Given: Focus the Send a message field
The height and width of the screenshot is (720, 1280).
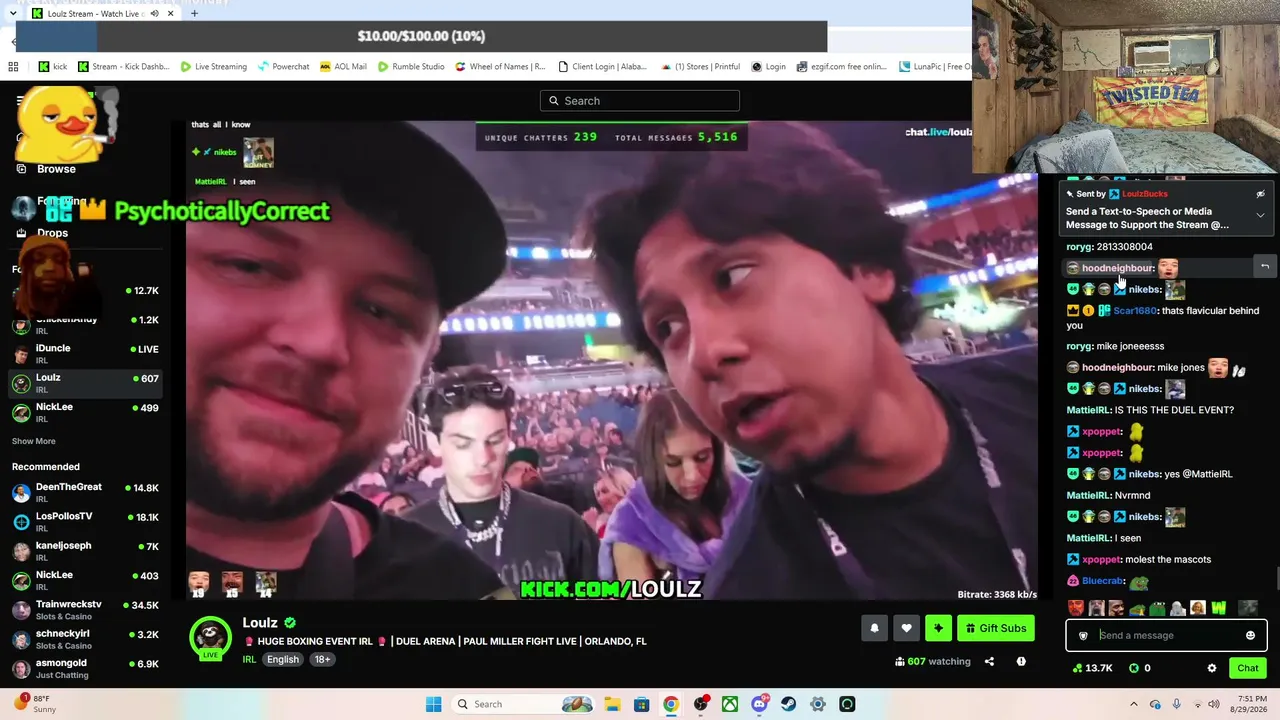Looking at the screenshot, I should 1166,635.
